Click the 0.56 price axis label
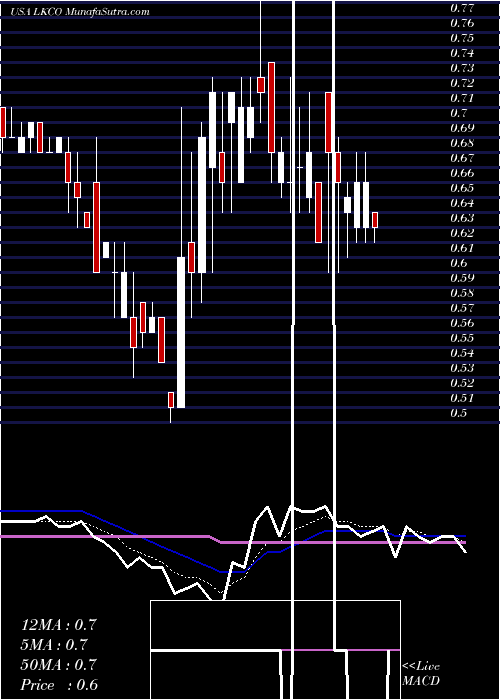The height and width of the screenshot is (700, 500). (x=461, y=323)
